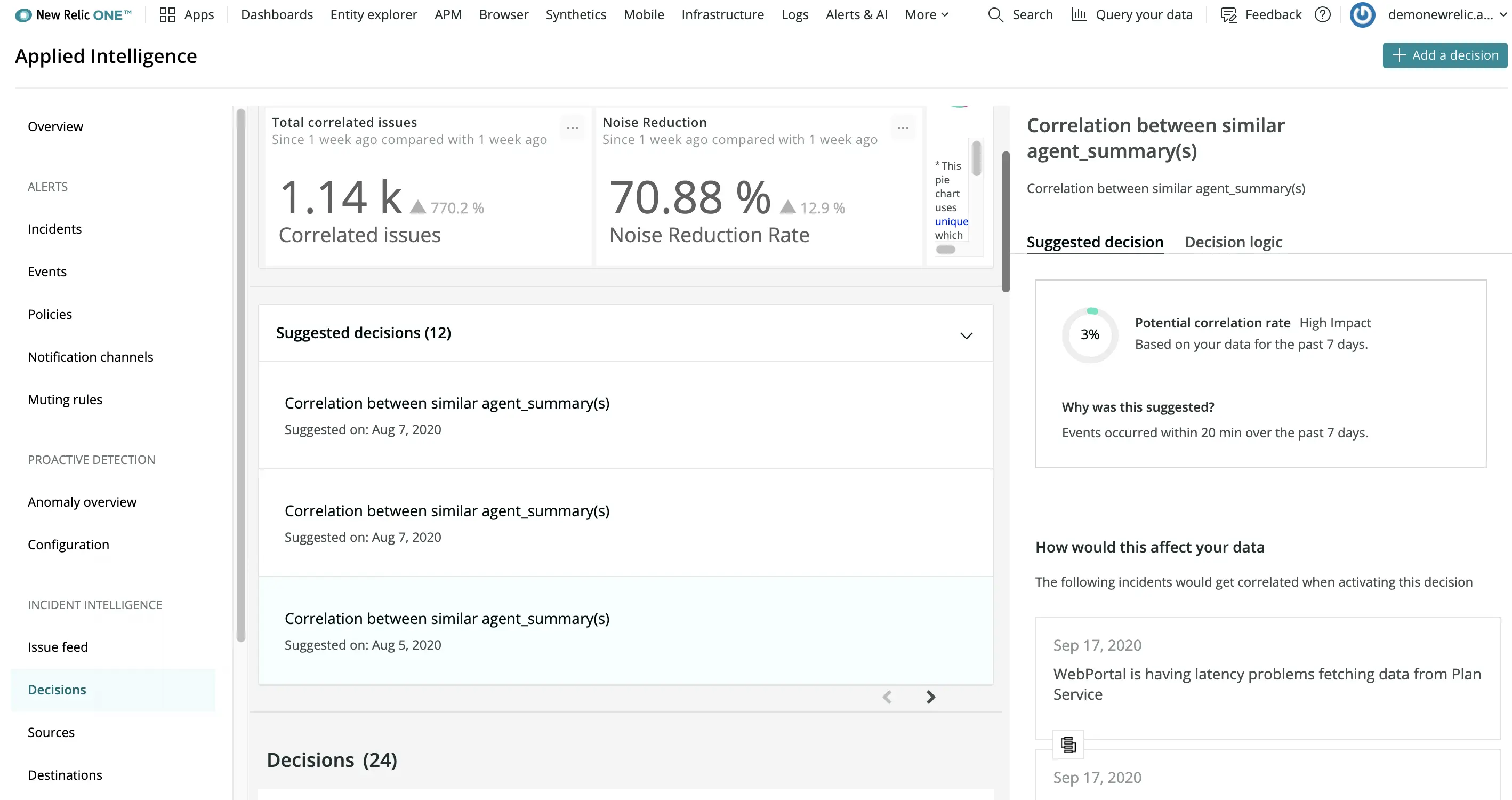This screenshot has width=1512, height=800.
Task: Open Issue feed in the sidebar
Action: click(58, 647)
